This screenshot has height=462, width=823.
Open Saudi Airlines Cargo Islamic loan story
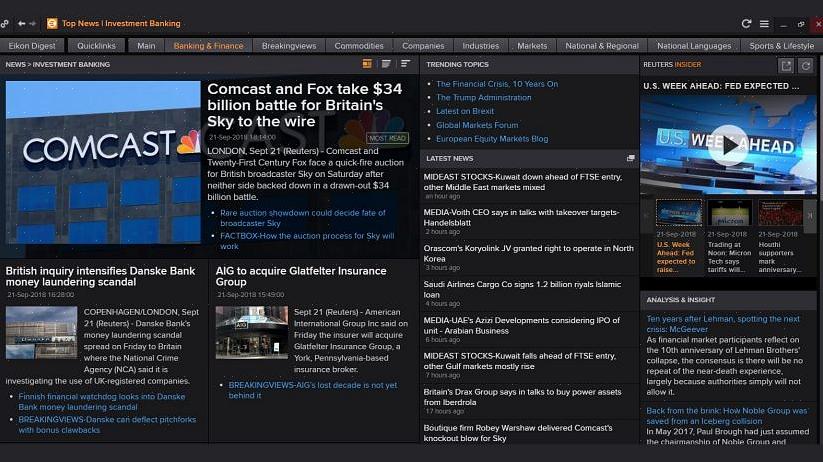(522, 289)
